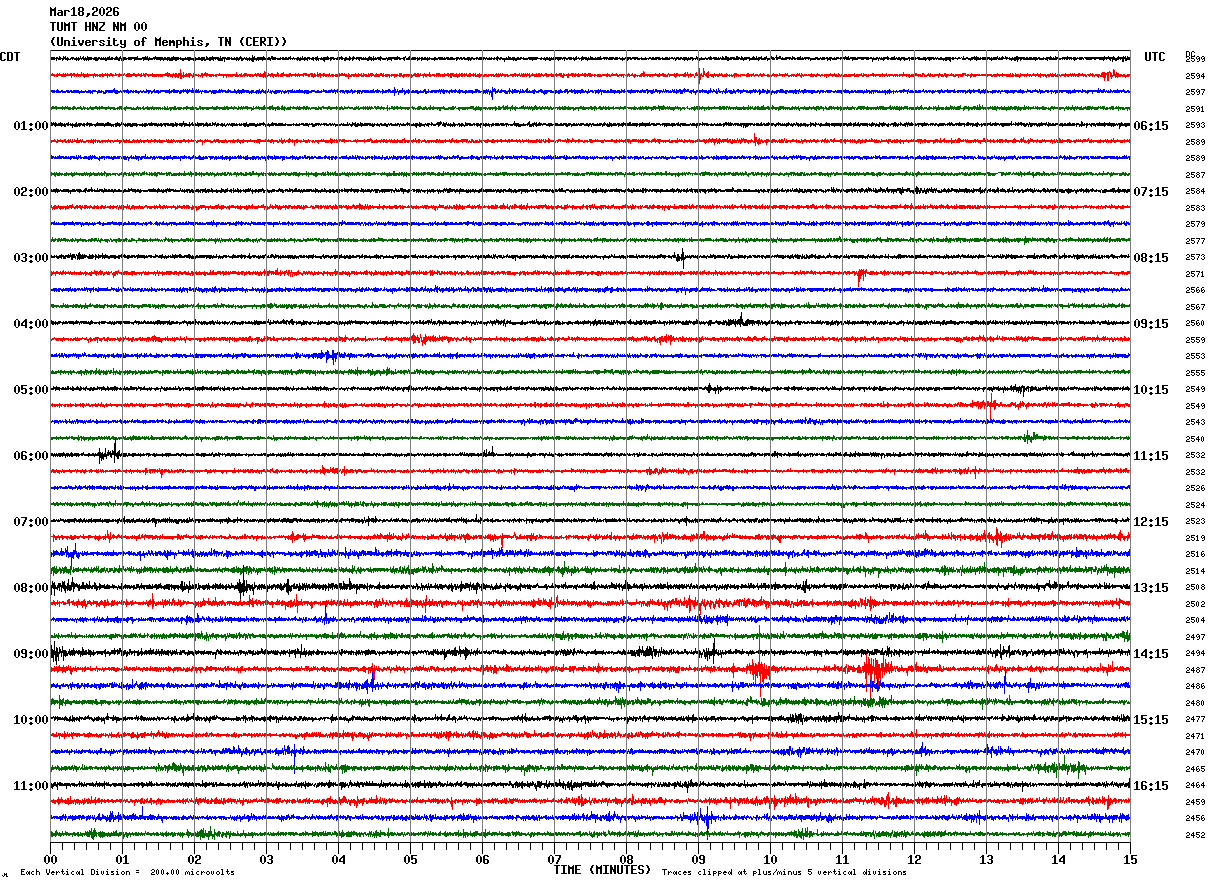This screenshot has height=886, width=1210.
Task: Select the 06:00 CDT hour label
Action: 31,456
